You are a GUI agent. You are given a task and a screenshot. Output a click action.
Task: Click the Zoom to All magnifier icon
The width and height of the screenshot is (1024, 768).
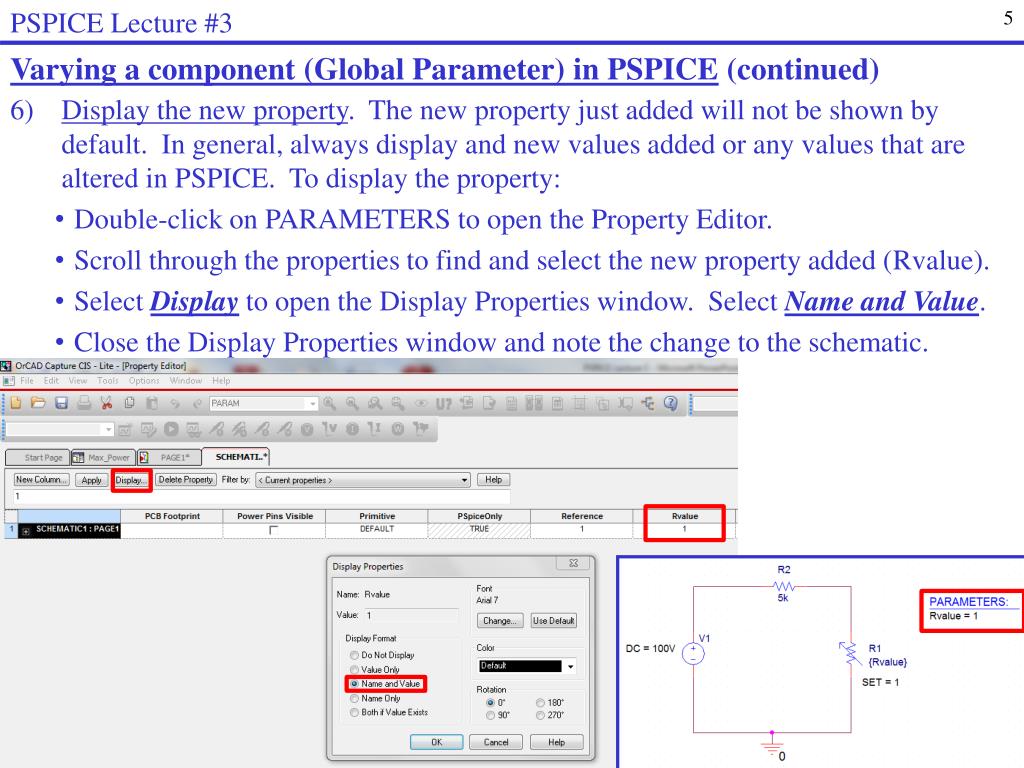(x=397, y=404)
